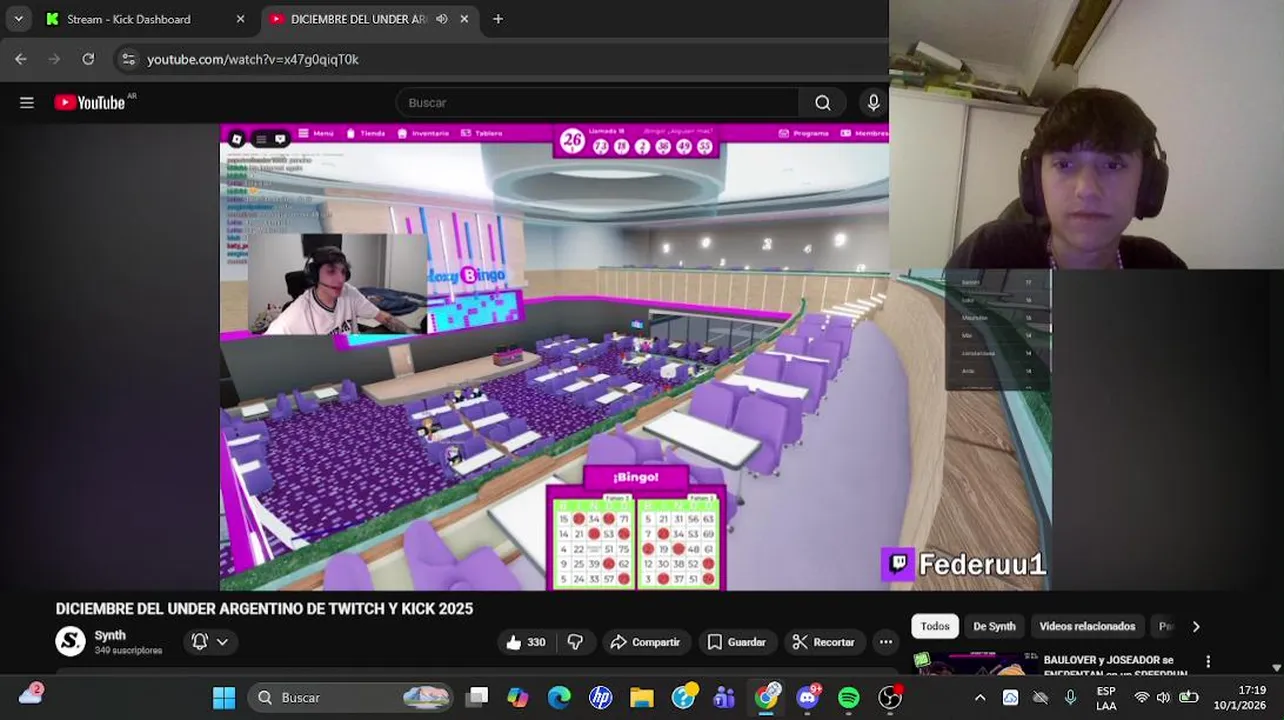Select the Videos relacionados chip
This screenshot has width=1284, height=720.
tap(1087, 626)
